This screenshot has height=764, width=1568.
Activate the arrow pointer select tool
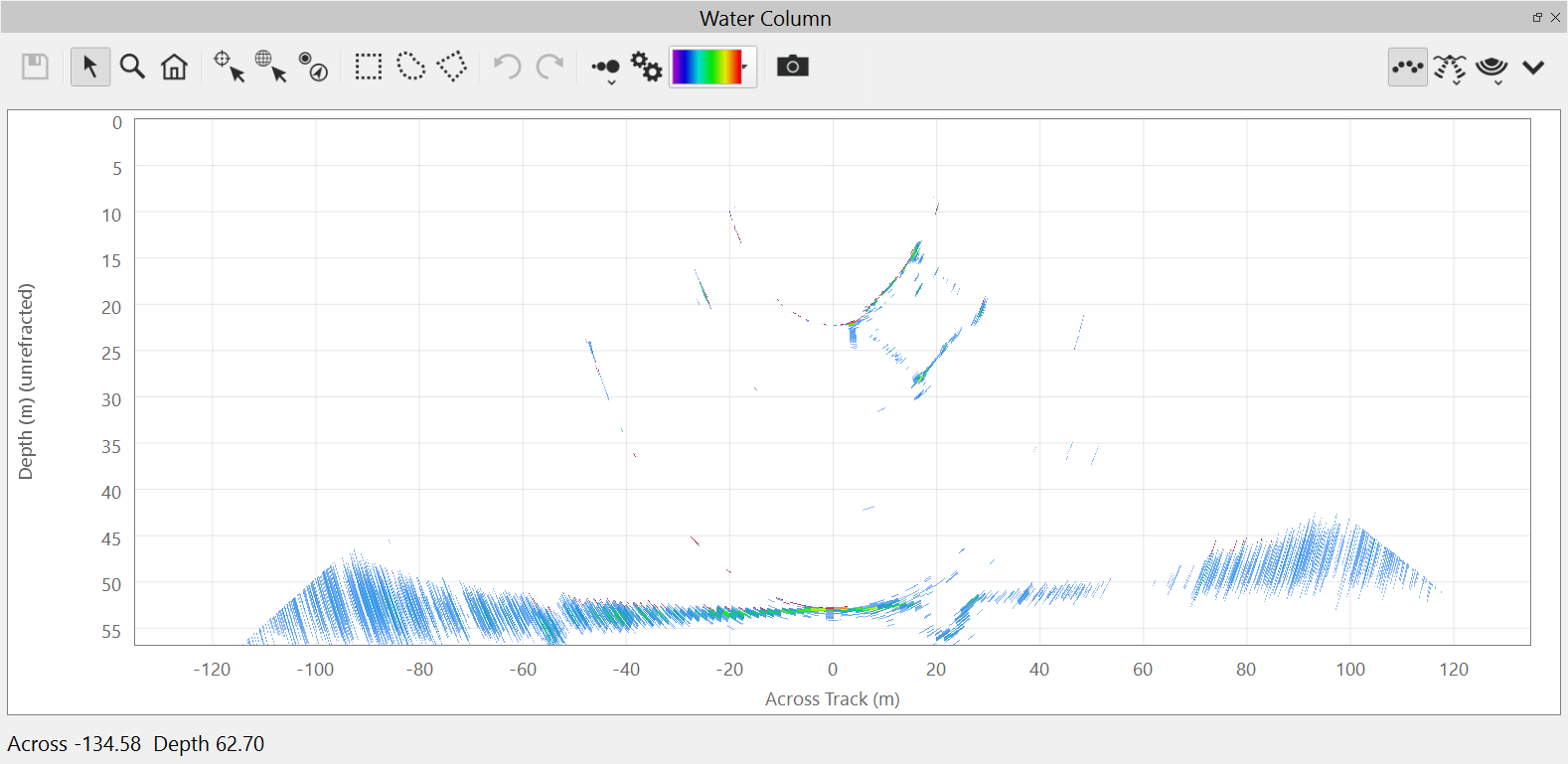coord(89,67)
